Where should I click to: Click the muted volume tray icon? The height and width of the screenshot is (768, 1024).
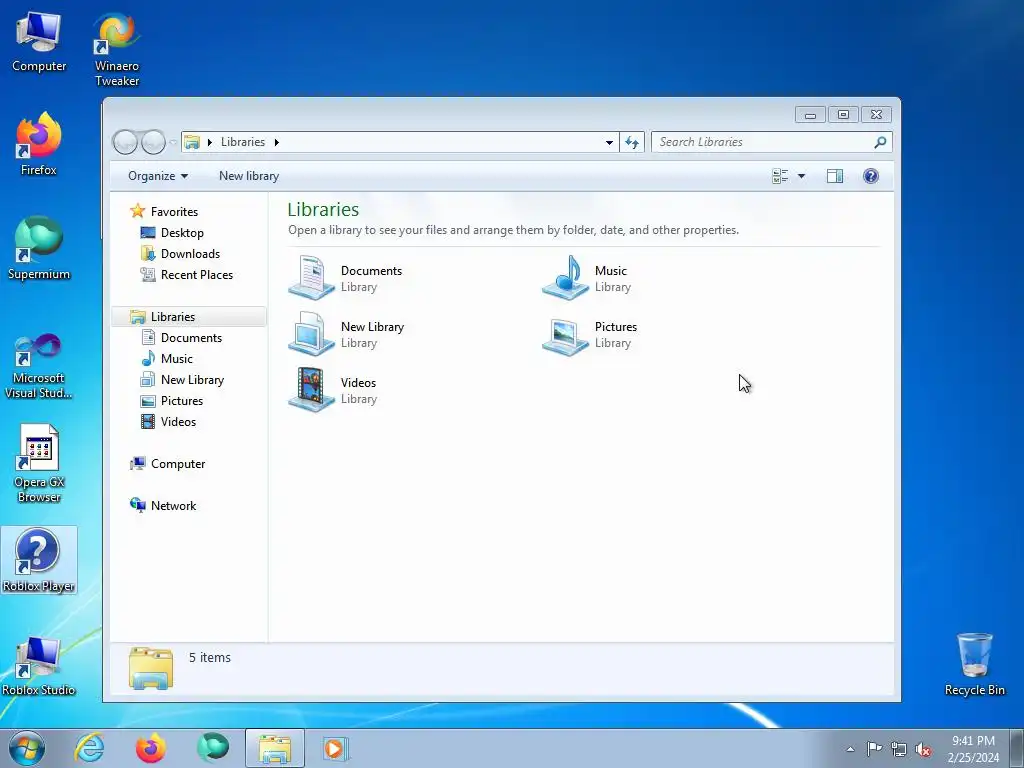923,749
